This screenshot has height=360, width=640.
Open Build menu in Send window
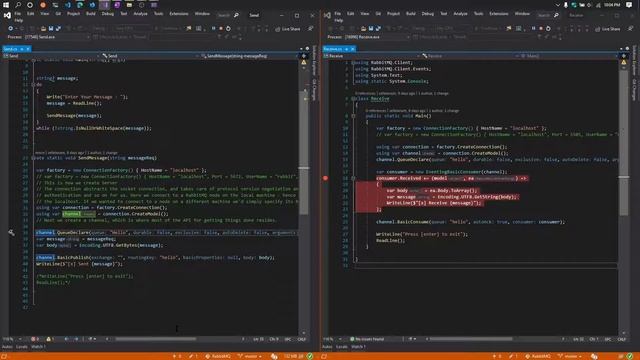(x=91, y=13)
